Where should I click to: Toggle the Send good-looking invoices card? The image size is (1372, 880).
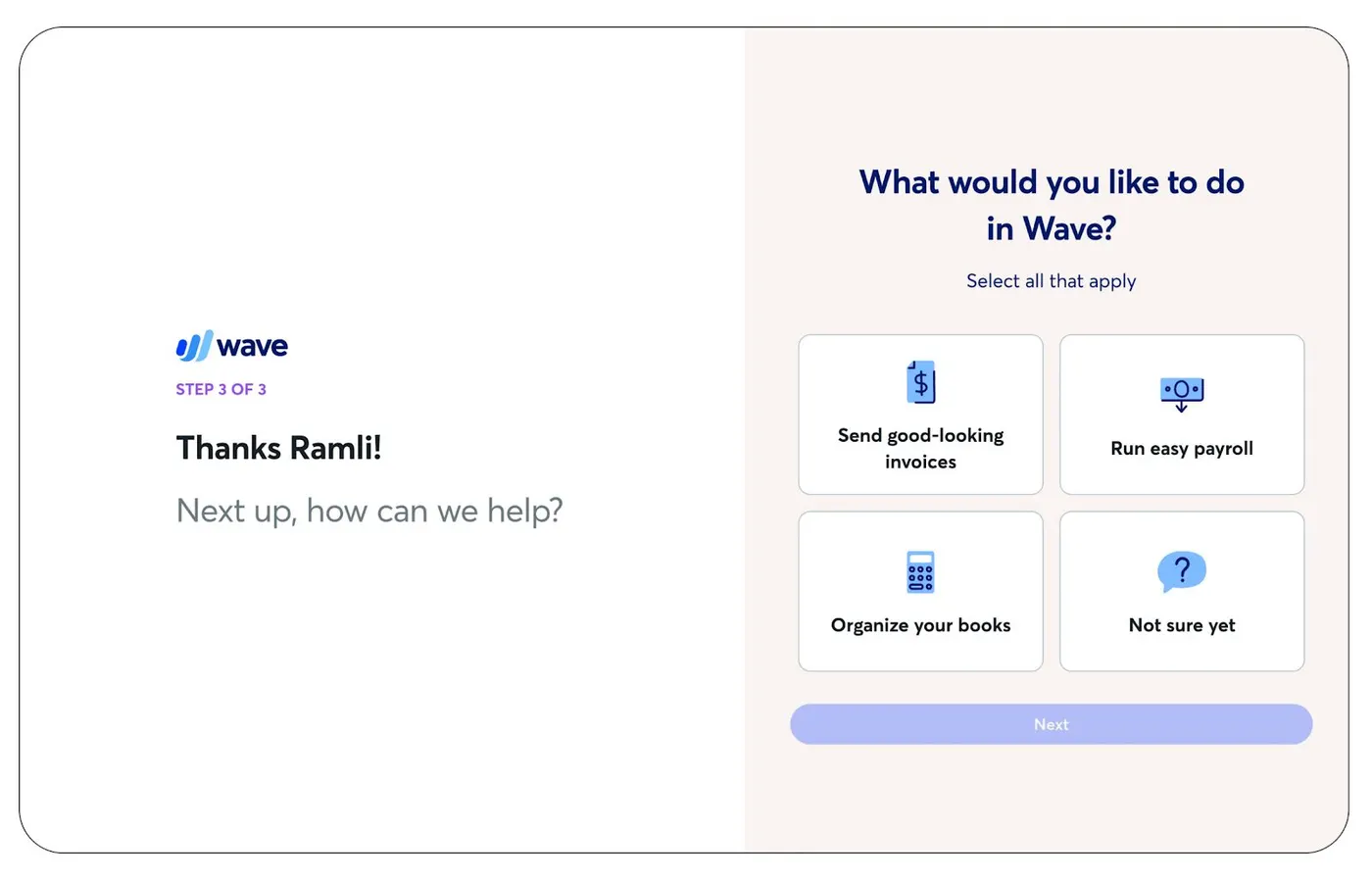click(920, 415)
